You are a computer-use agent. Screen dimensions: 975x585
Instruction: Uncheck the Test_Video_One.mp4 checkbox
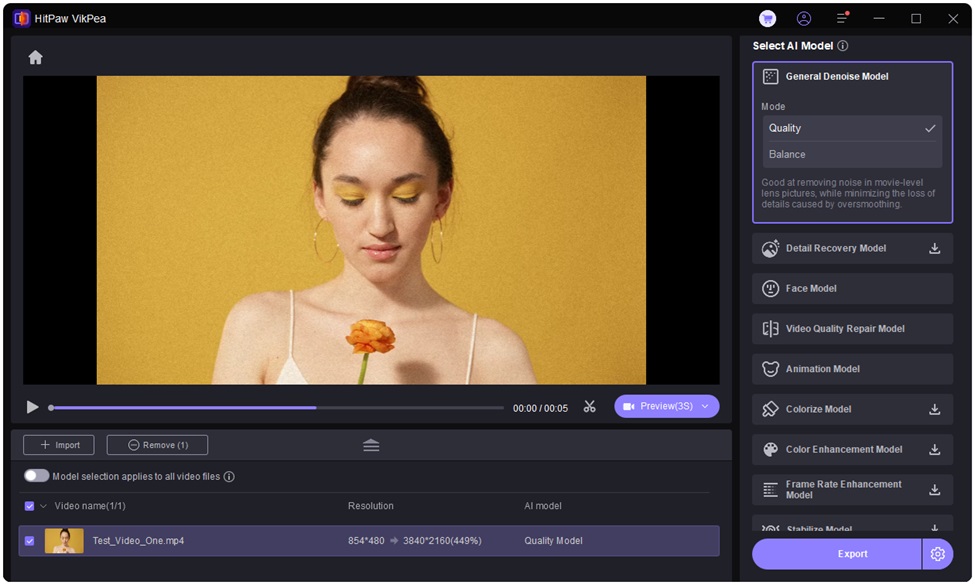tap(29, 541)
